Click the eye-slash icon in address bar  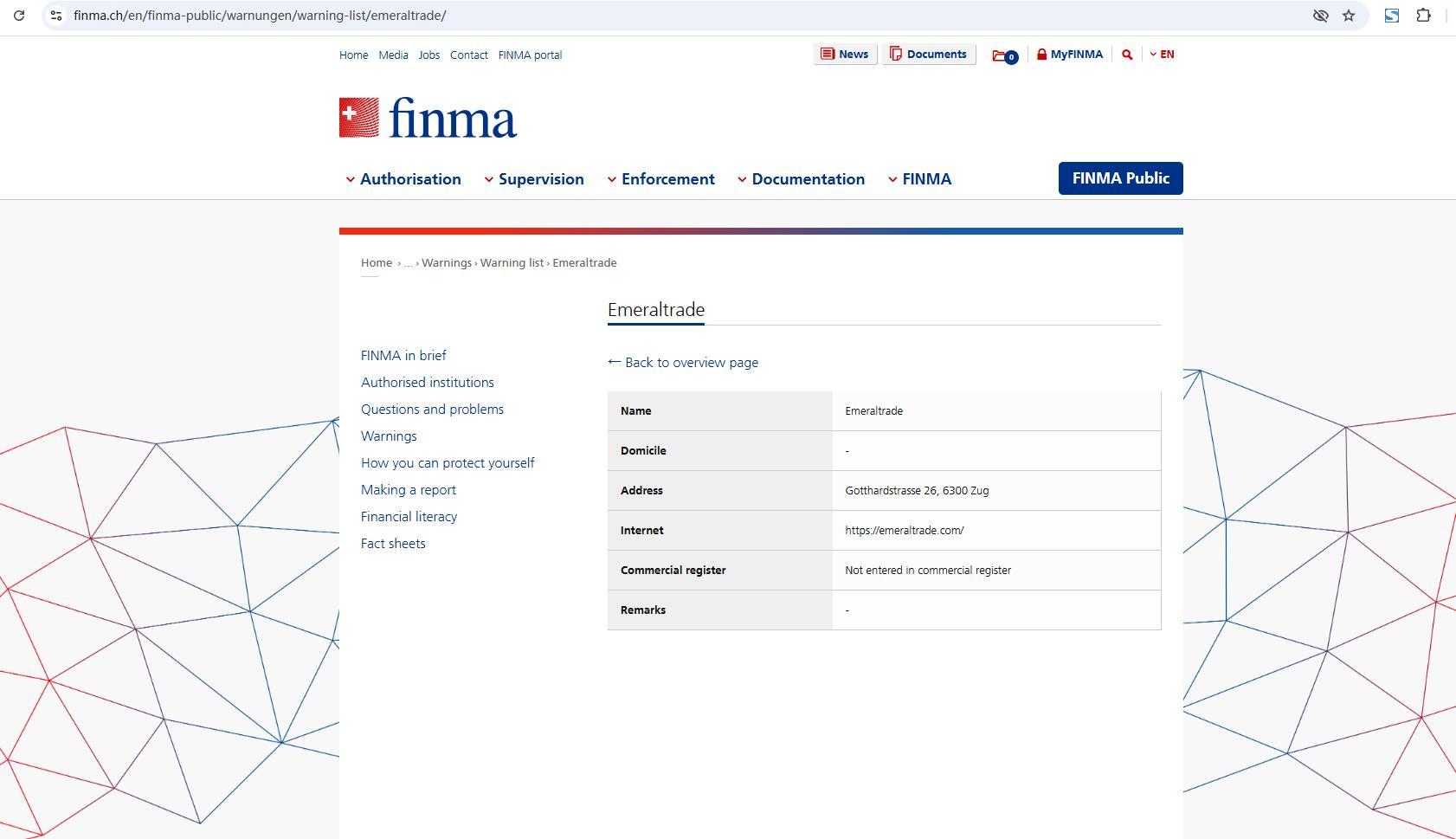1320,16
